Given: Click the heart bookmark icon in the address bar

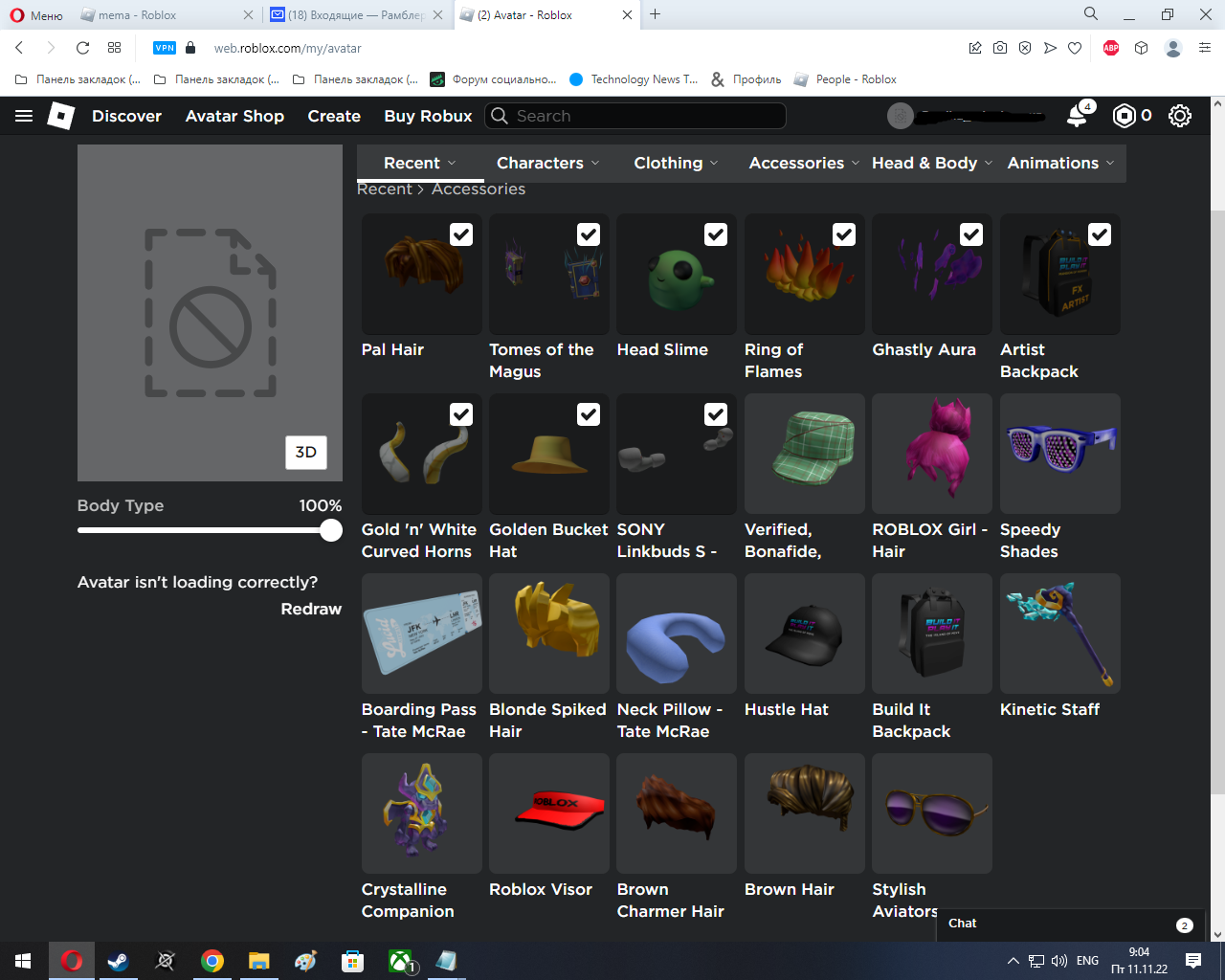Looking at the screenshot, I should pos(1075,48).
